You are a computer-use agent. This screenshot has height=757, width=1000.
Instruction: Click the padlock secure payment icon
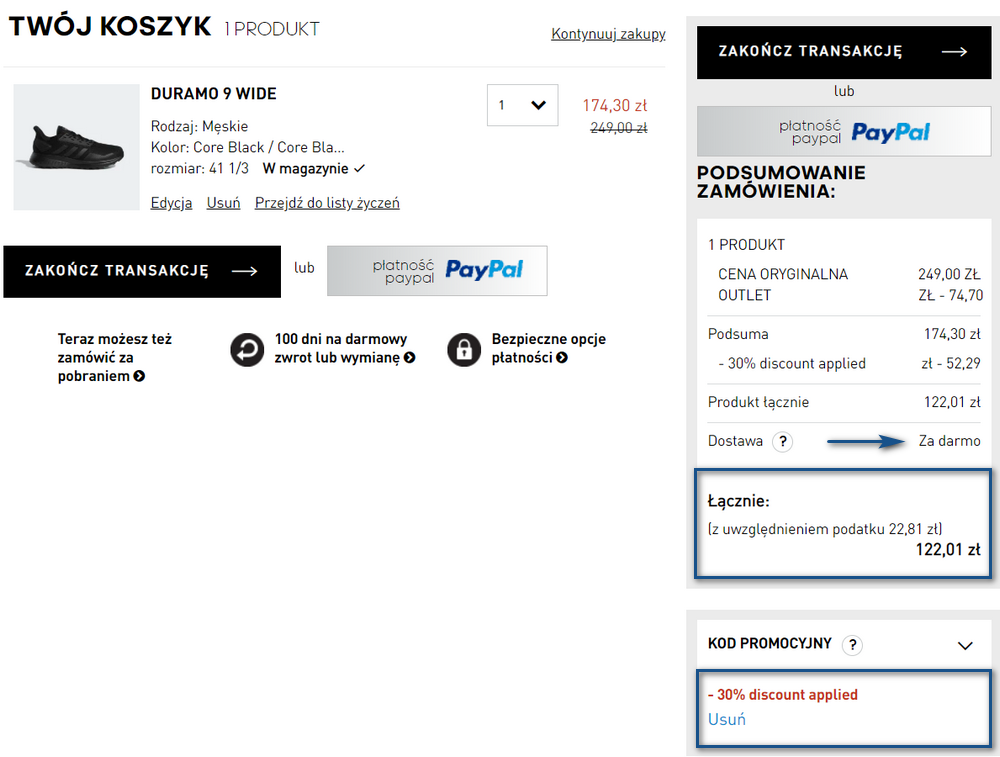pyautogui.click(x=464, y=349)
